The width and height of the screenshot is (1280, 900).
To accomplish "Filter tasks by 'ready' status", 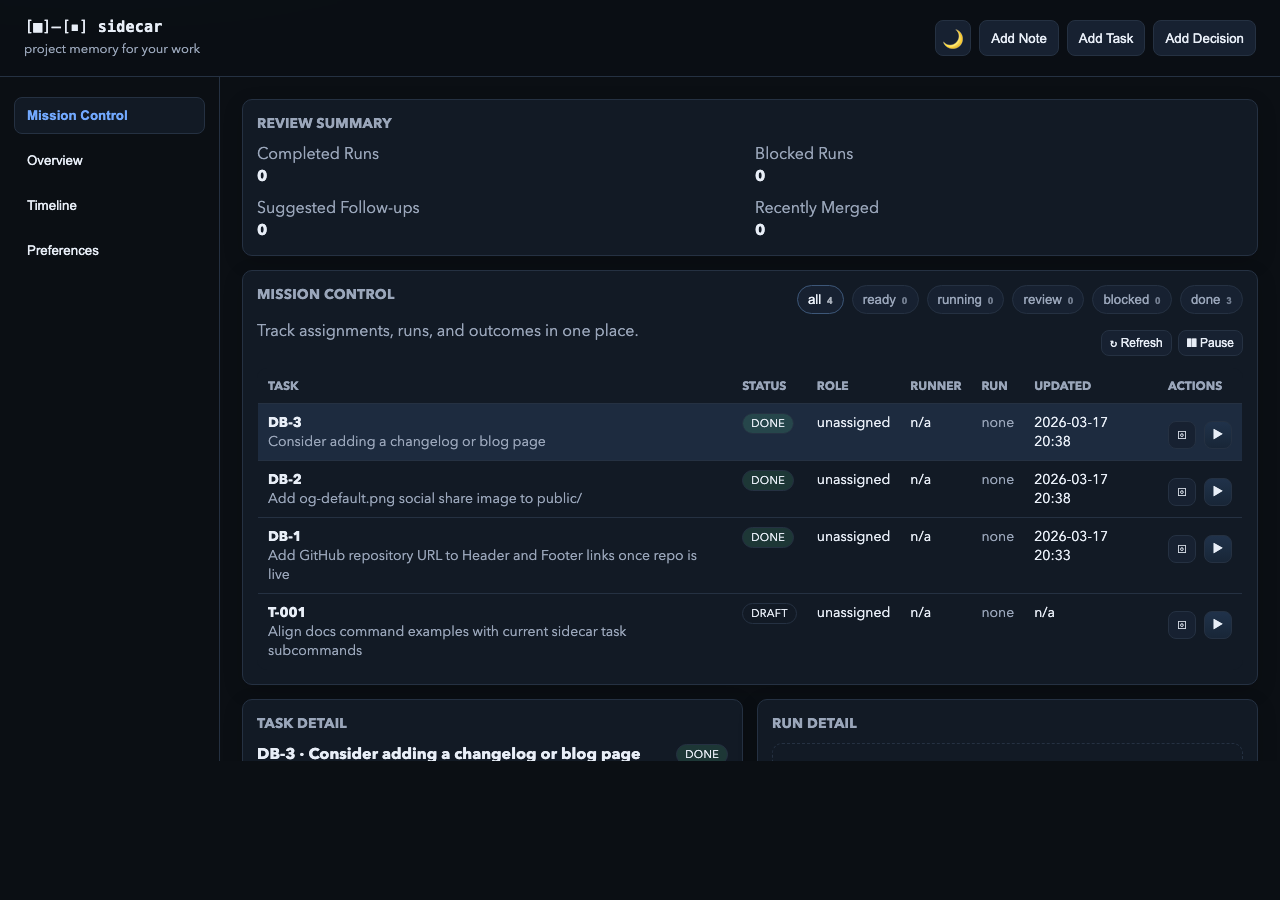I will 885,300.
